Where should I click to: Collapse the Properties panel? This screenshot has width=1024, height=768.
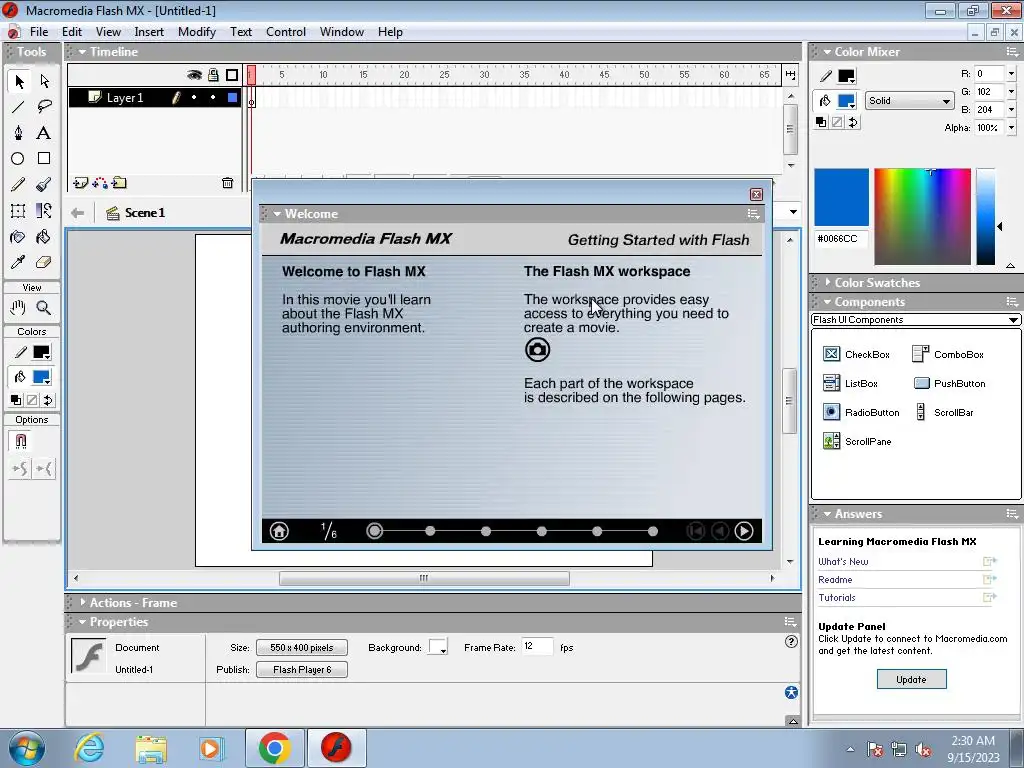[x=82, y=622]
